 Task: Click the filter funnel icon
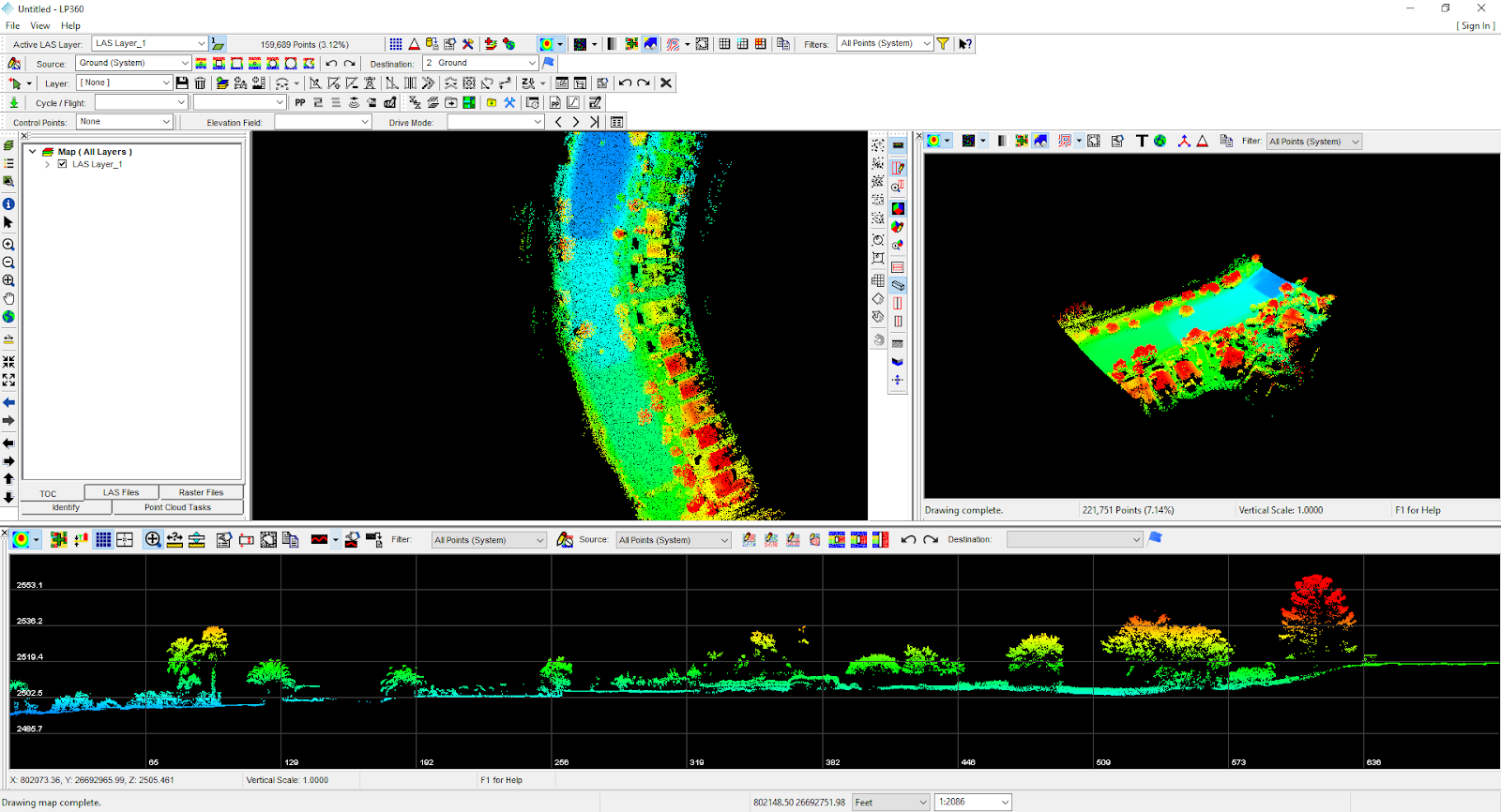943,44
